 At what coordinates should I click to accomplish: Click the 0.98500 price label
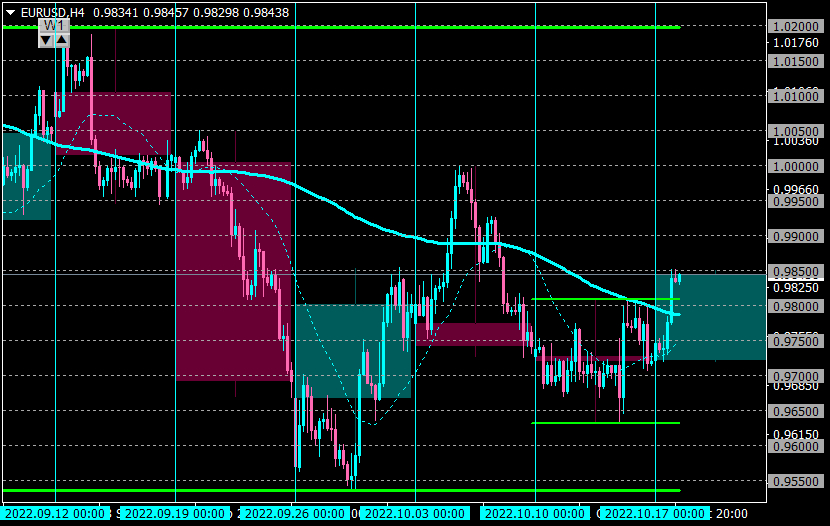pyautogui.click(x=796, y=271)
